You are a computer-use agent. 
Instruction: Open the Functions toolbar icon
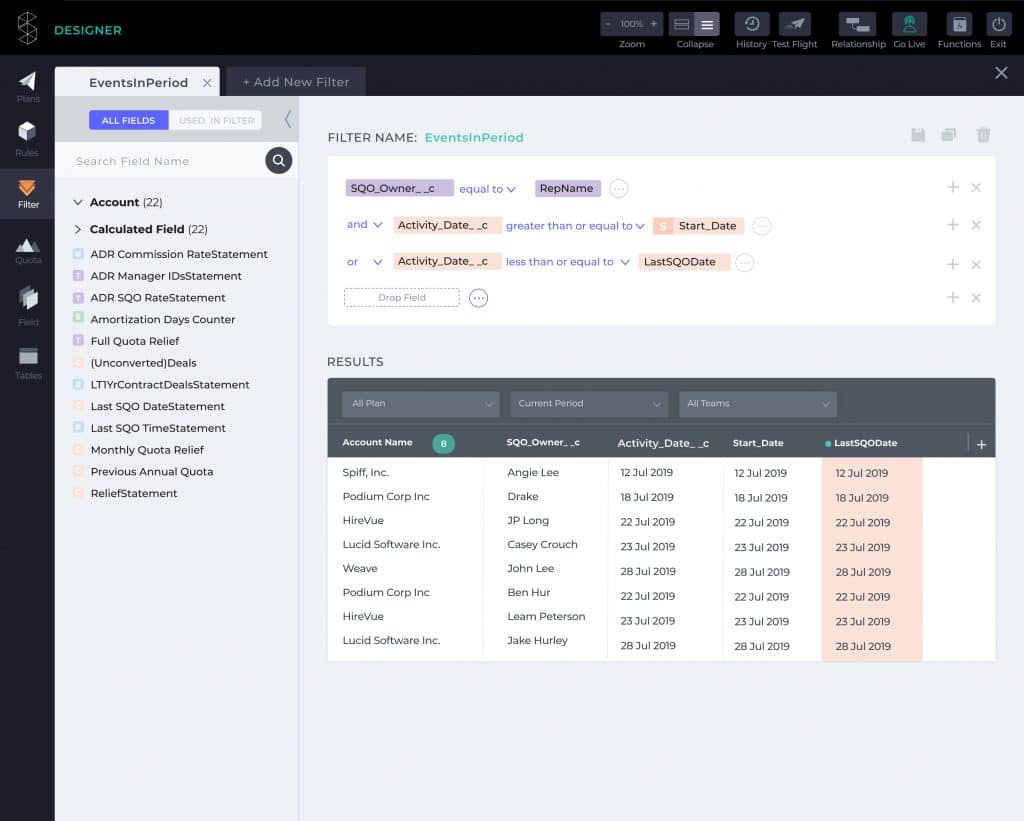pyautogui.click(x=959, y=24)
